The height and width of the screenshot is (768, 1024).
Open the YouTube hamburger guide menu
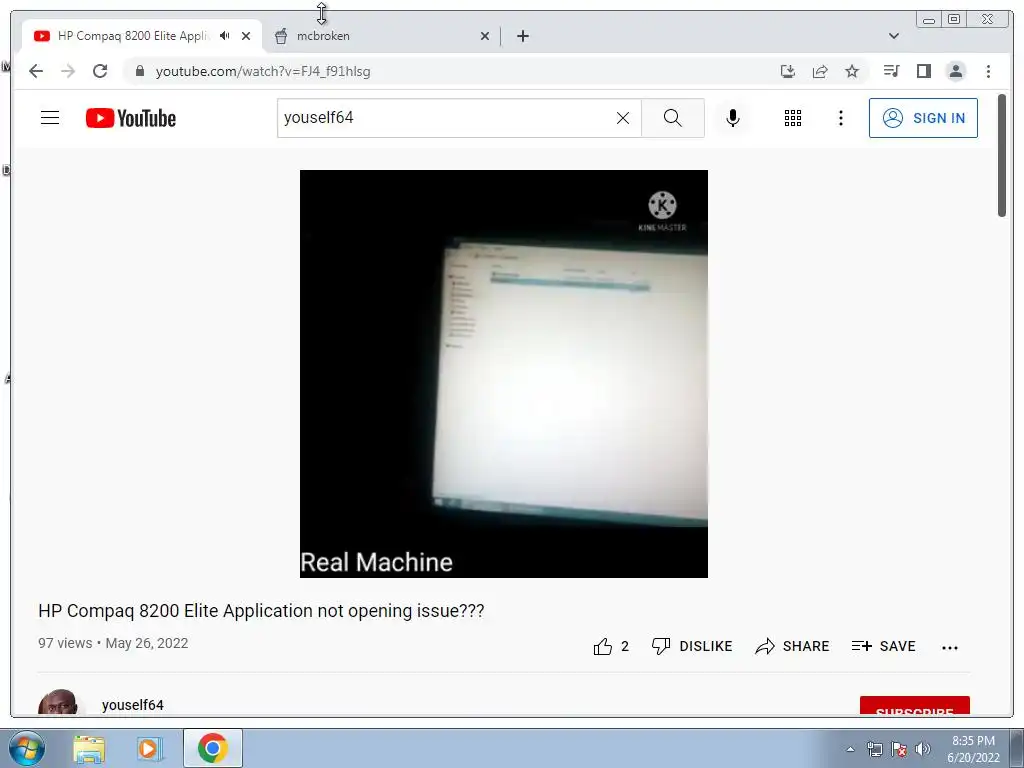tap(50, 118)
